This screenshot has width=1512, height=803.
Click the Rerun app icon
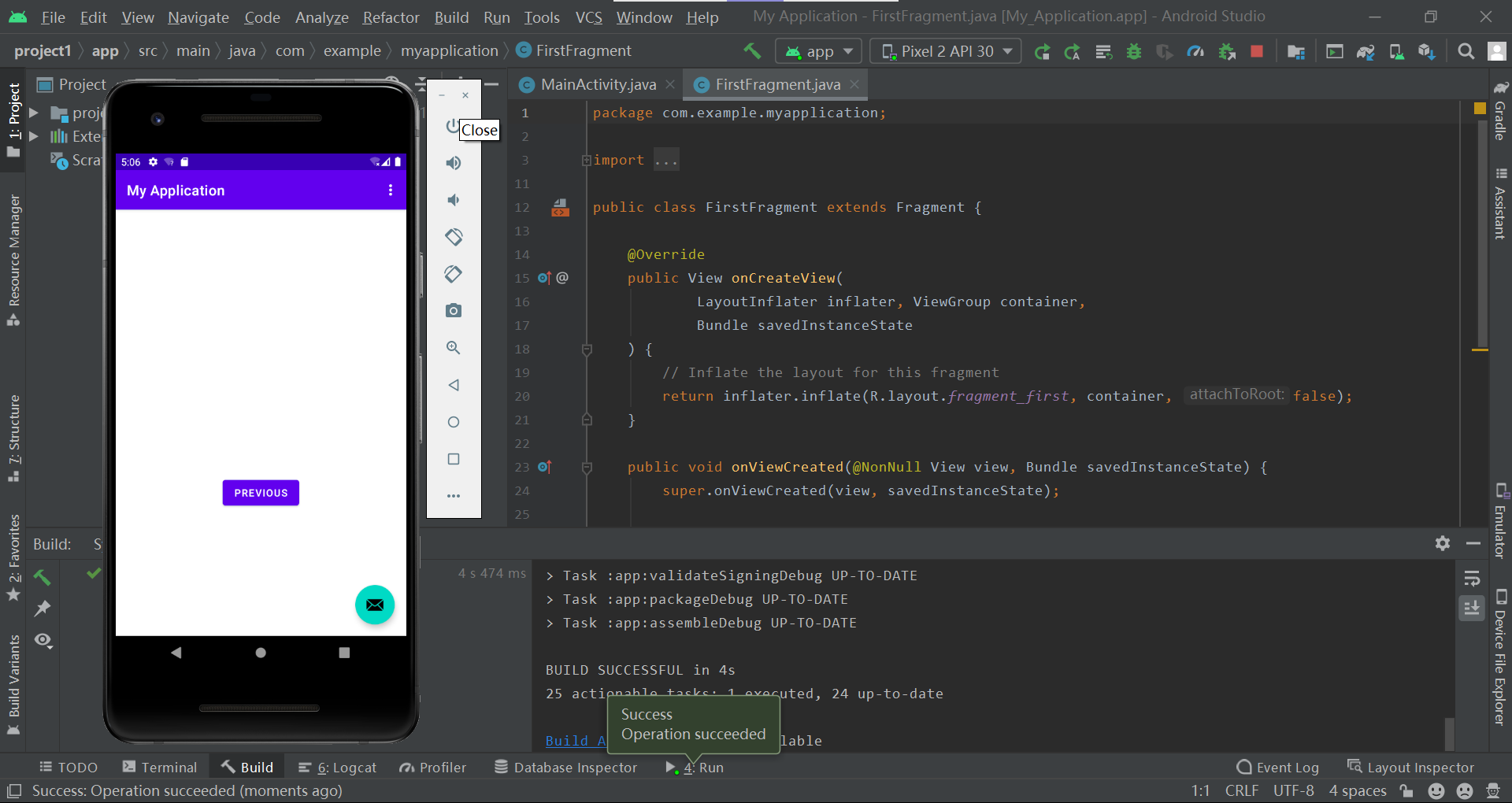[x=1042, y=51]
